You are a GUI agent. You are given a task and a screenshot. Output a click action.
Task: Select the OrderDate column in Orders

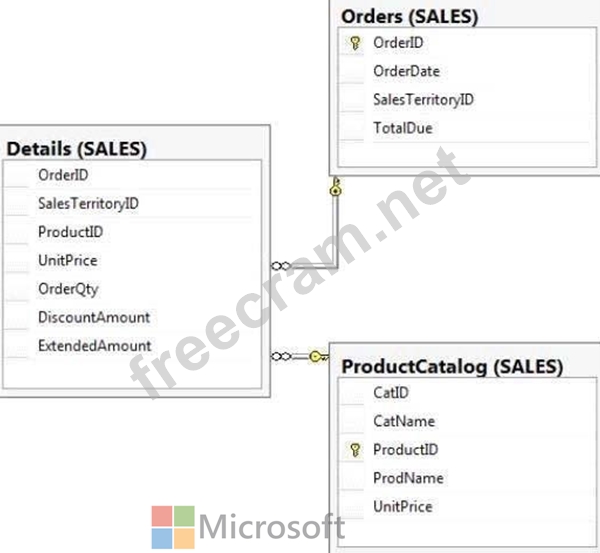[x=467, y=71]
